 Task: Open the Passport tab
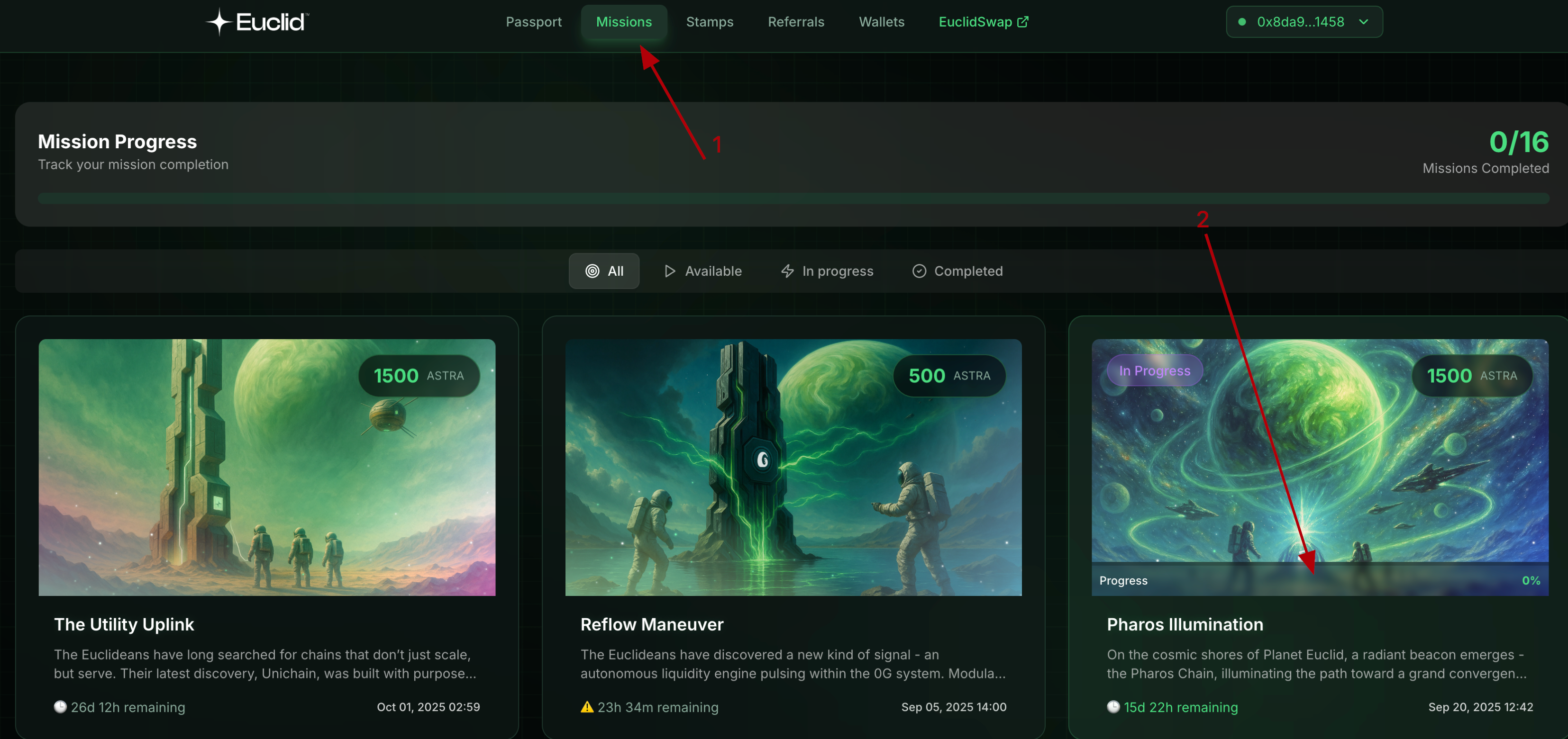(533, 22)
